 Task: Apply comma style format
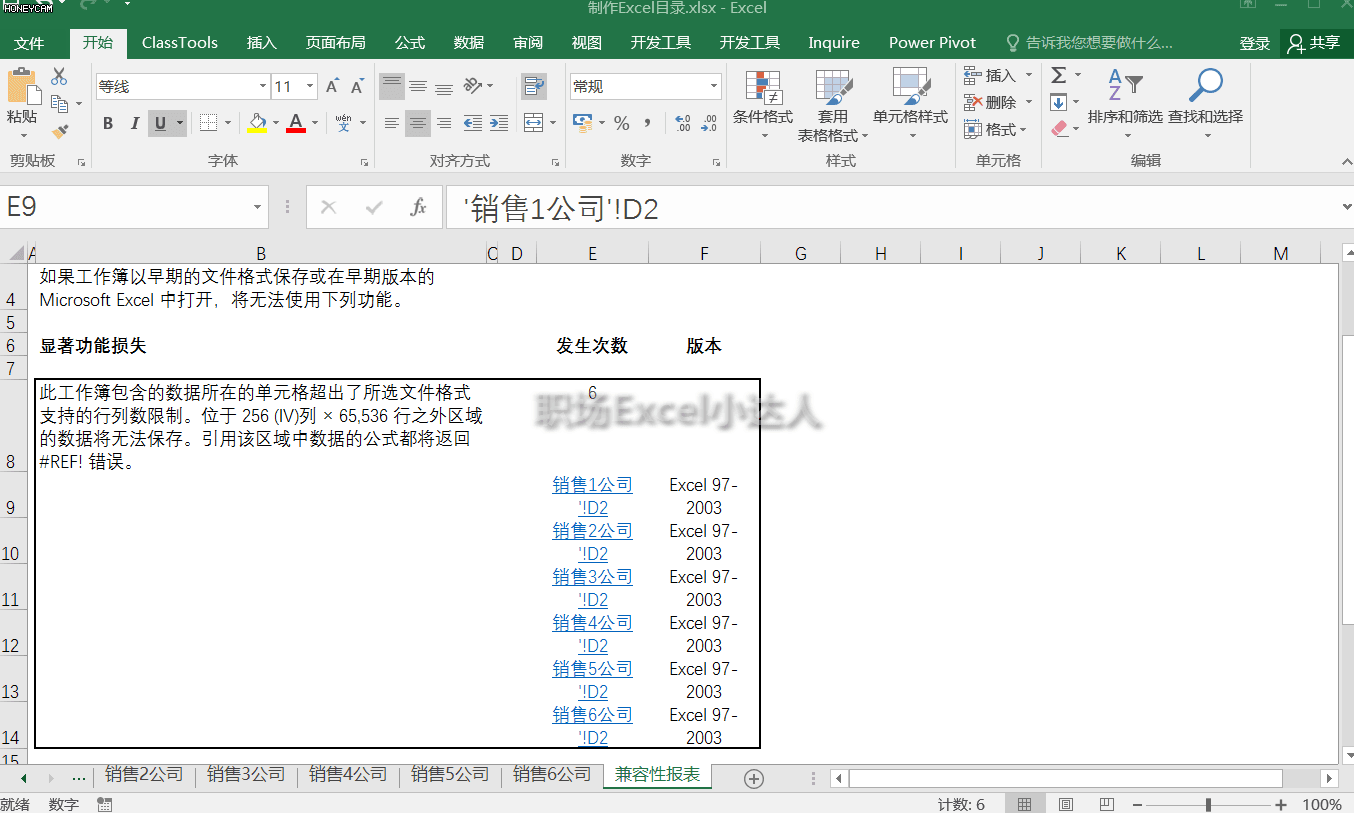[648, 123]
